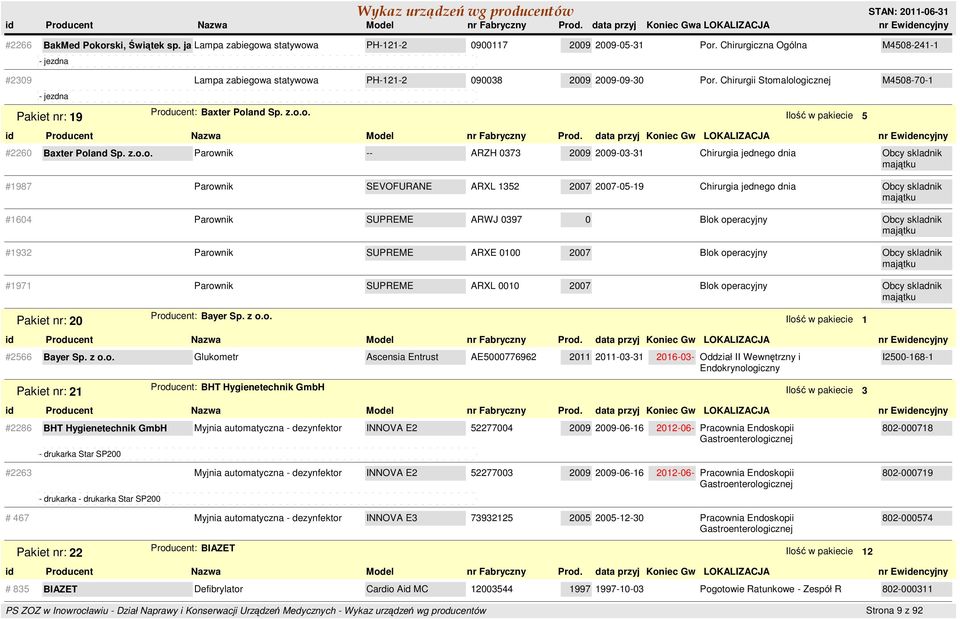Select serial number '12003544'

click(x=491, y=589)
